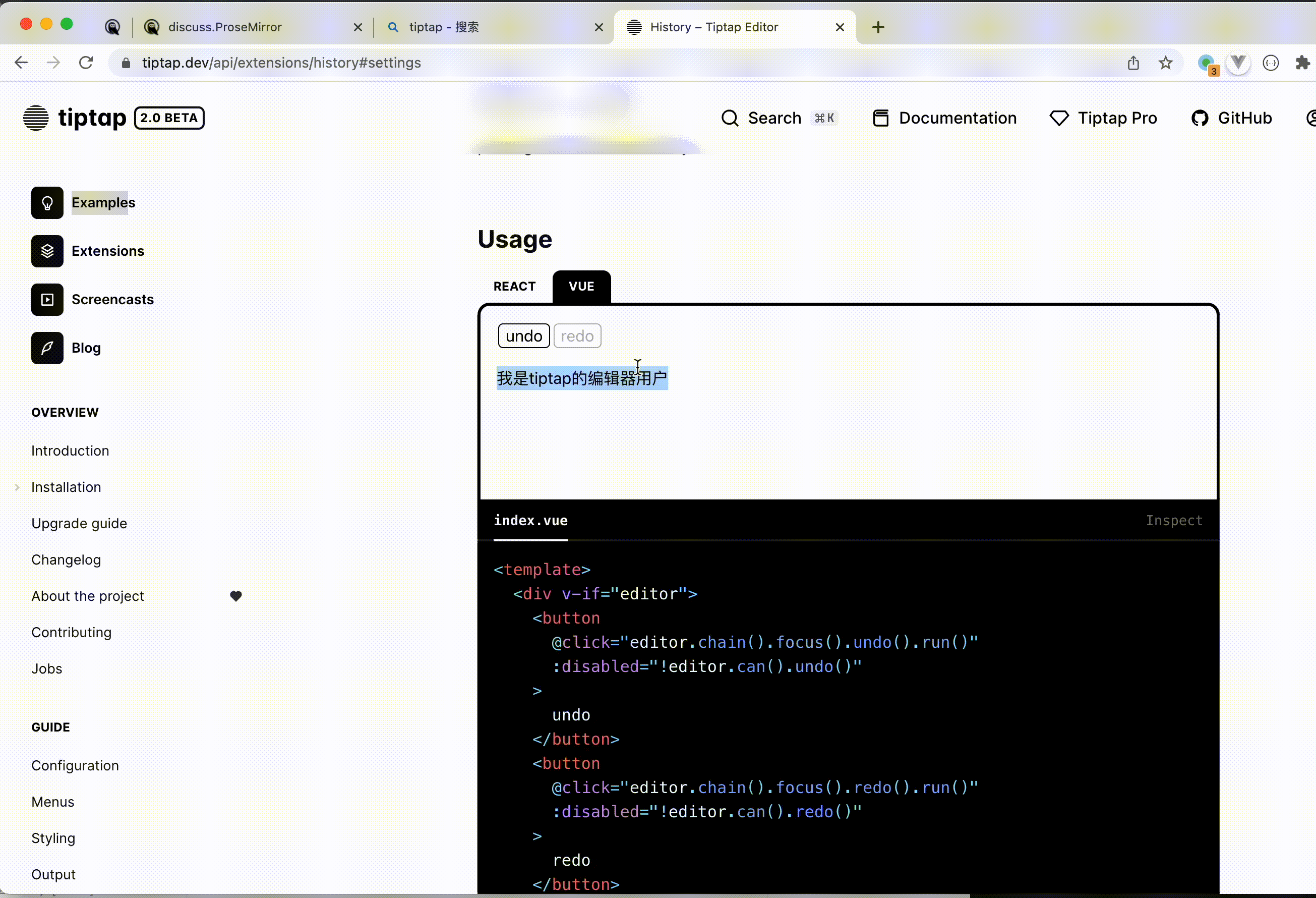Click the green extension icon with badge 3
The width and height of the screenshot is (1316, 898).
pos(1207,64)
